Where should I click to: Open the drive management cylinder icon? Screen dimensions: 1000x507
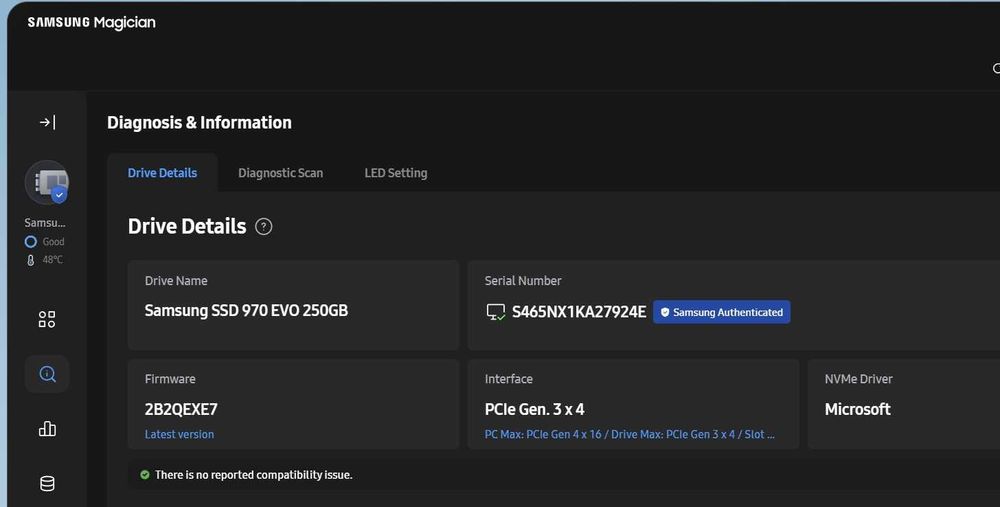[47, 483]
